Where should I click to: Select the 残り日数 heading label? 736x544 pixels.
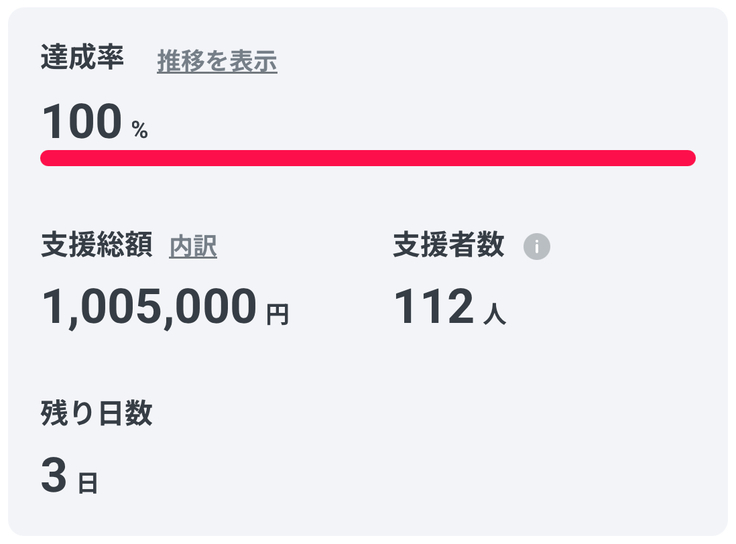tap(96, 413)
